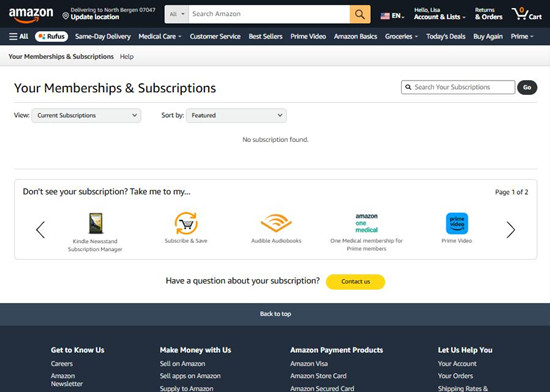Expand the Groceries menu
The width and height of the screenshot is (550, 392).
pos(401,36)
